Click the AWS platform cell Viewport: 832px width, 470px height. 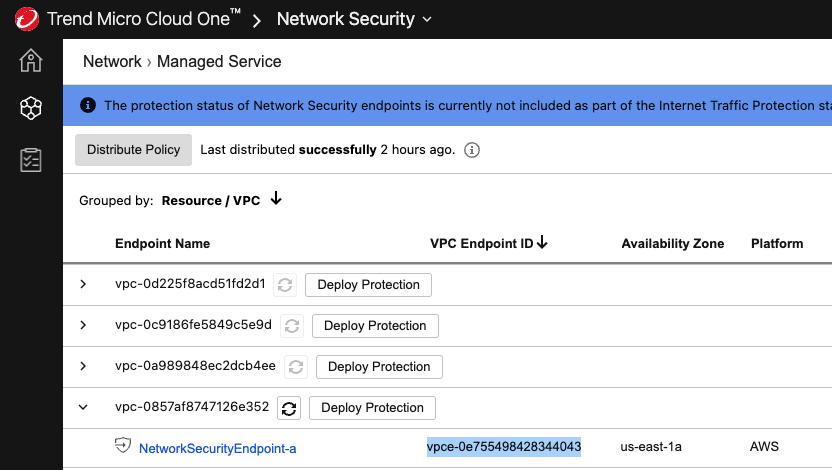coord(764,447)
